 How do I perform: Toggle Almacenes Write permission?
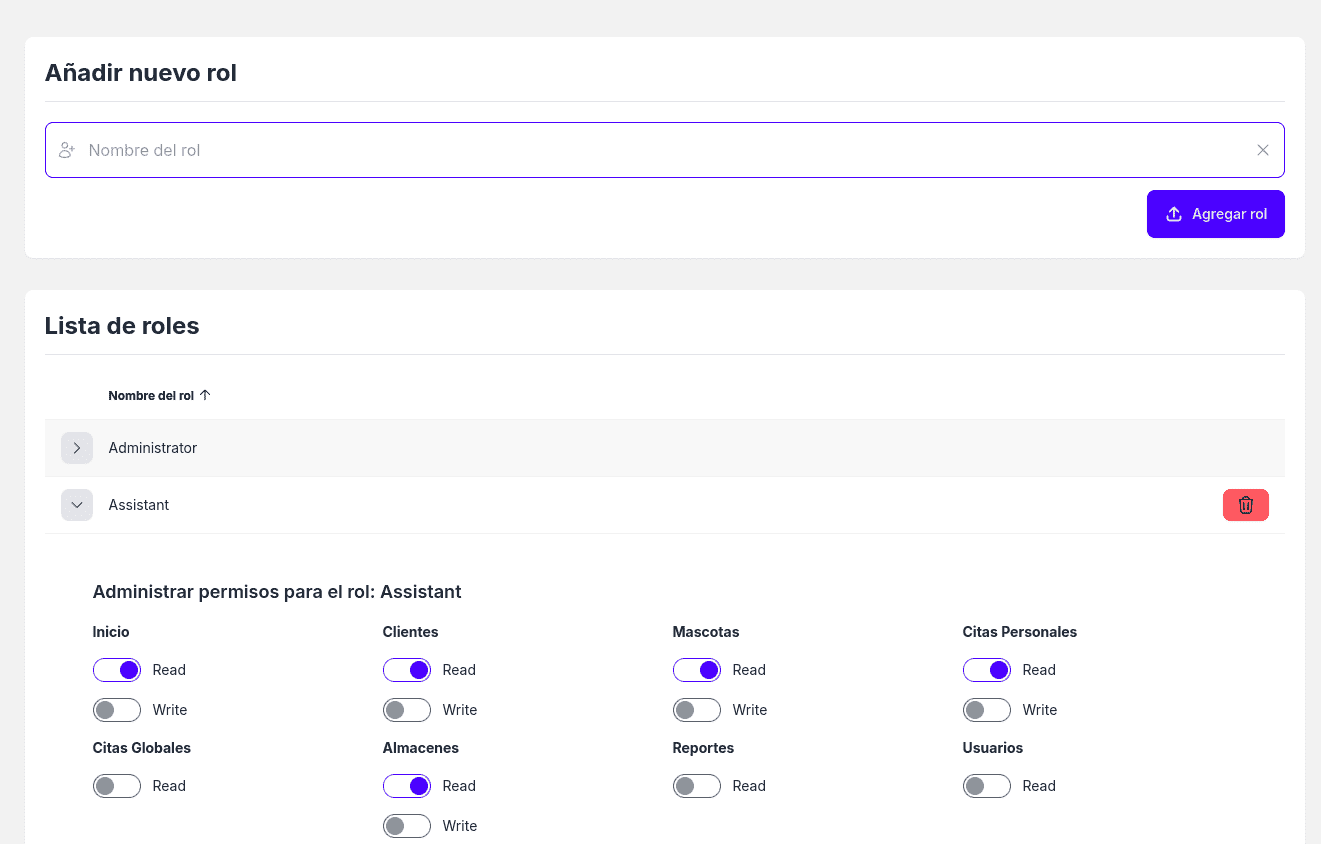pyautogui.click(x=407, y=826)
